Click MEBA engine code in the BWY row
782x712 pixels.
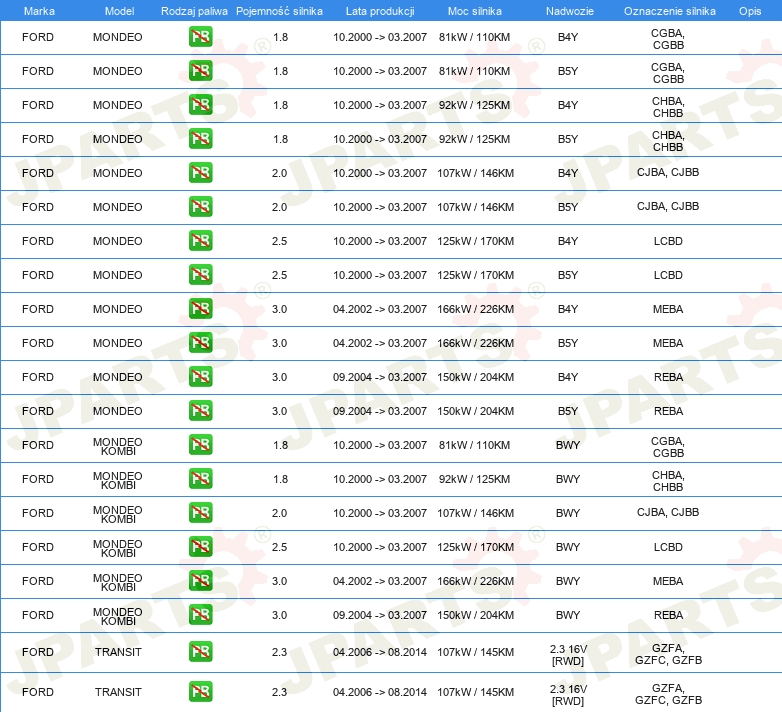(x=668, y=581)
